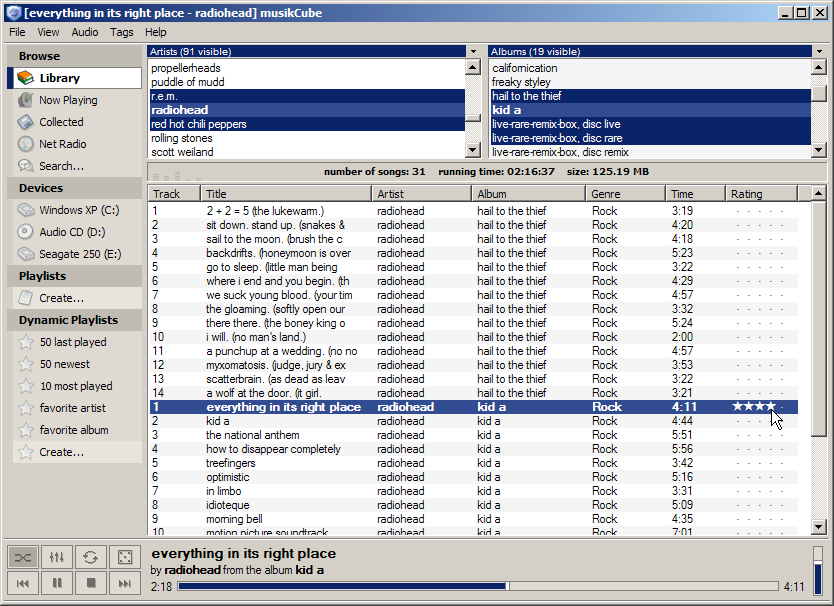Click the Artists list scroll down arrow

click(473, 151)
